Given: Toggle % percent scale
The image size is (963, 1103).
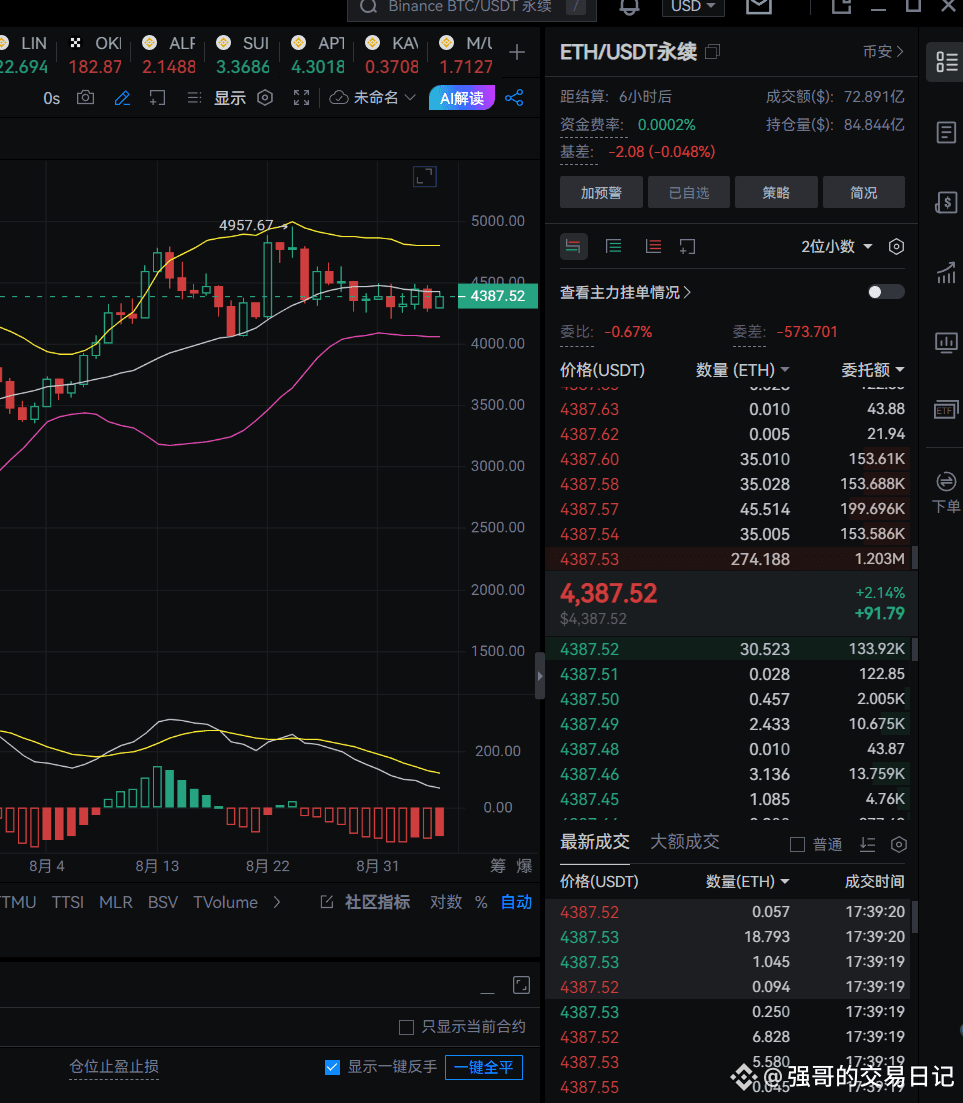Looking at the screenshot, I should [481, 902].
